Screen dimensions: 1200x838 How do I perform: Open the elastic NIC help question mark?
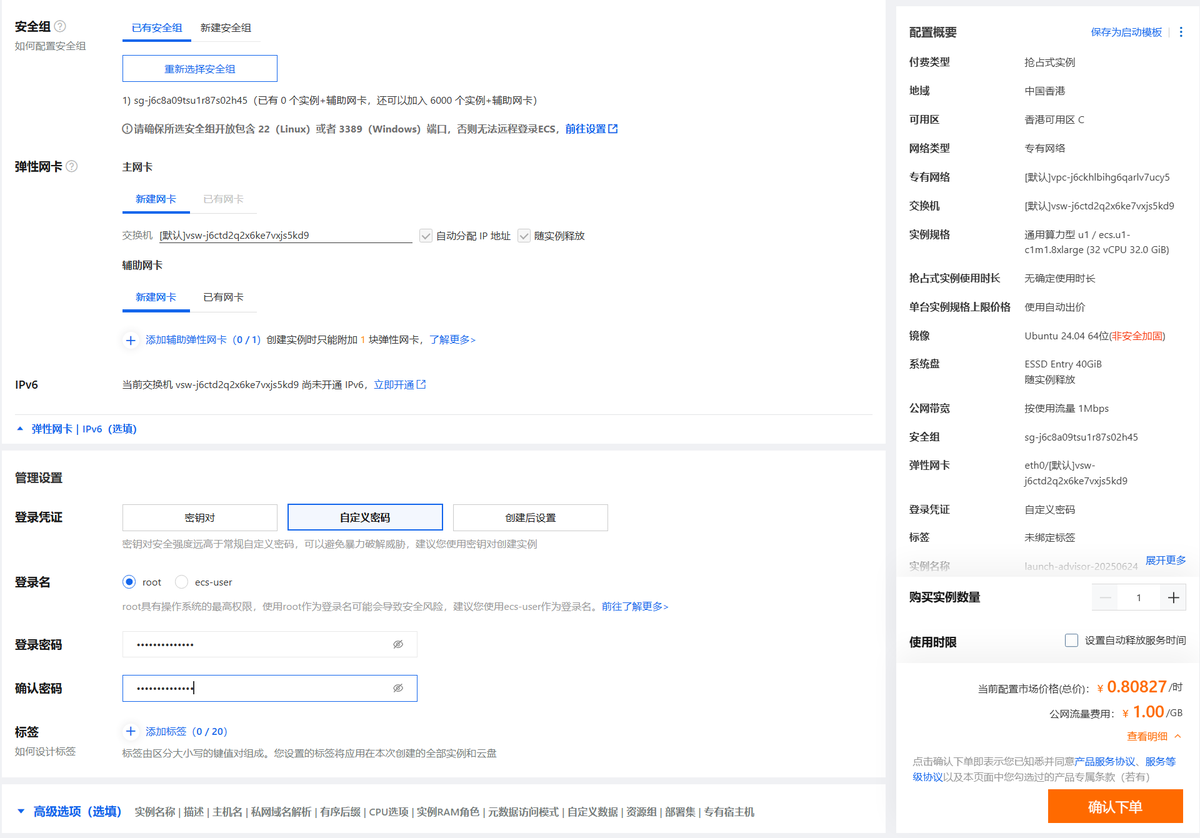[x=71, y=167]
